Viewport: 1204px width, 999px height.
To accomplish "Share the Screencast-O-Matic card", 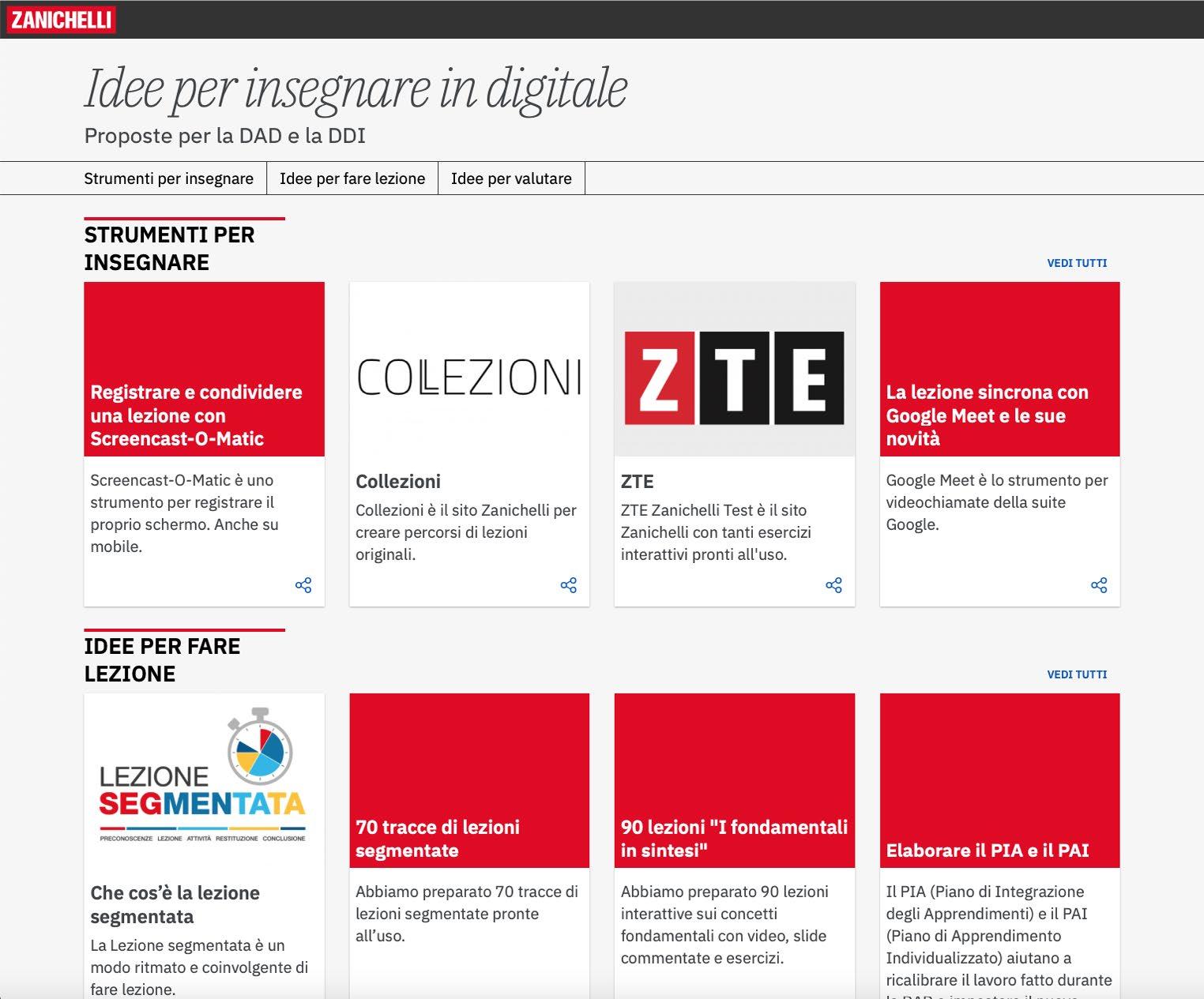I will [x=303, y=585].
